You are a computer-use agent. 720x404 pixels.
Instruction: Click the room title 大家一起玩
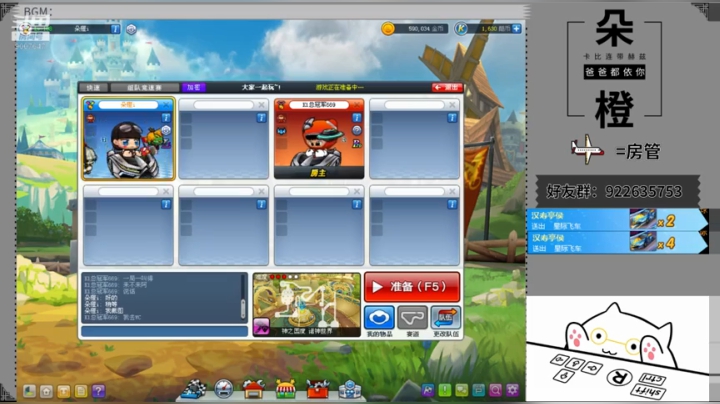coord(261,87)
